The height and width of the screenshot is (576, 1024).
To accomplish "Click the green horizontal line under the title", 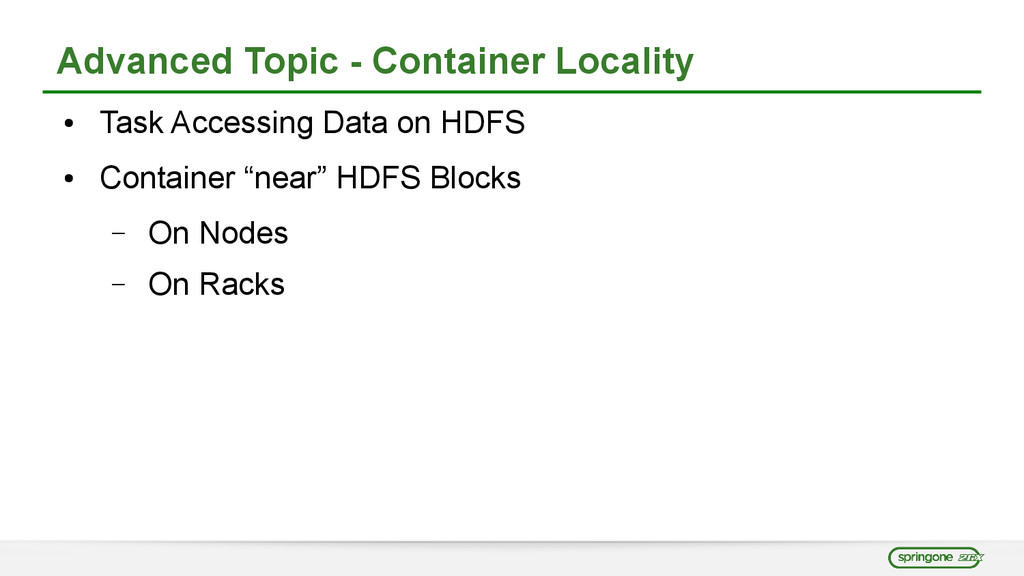I will tap(511, 92).
